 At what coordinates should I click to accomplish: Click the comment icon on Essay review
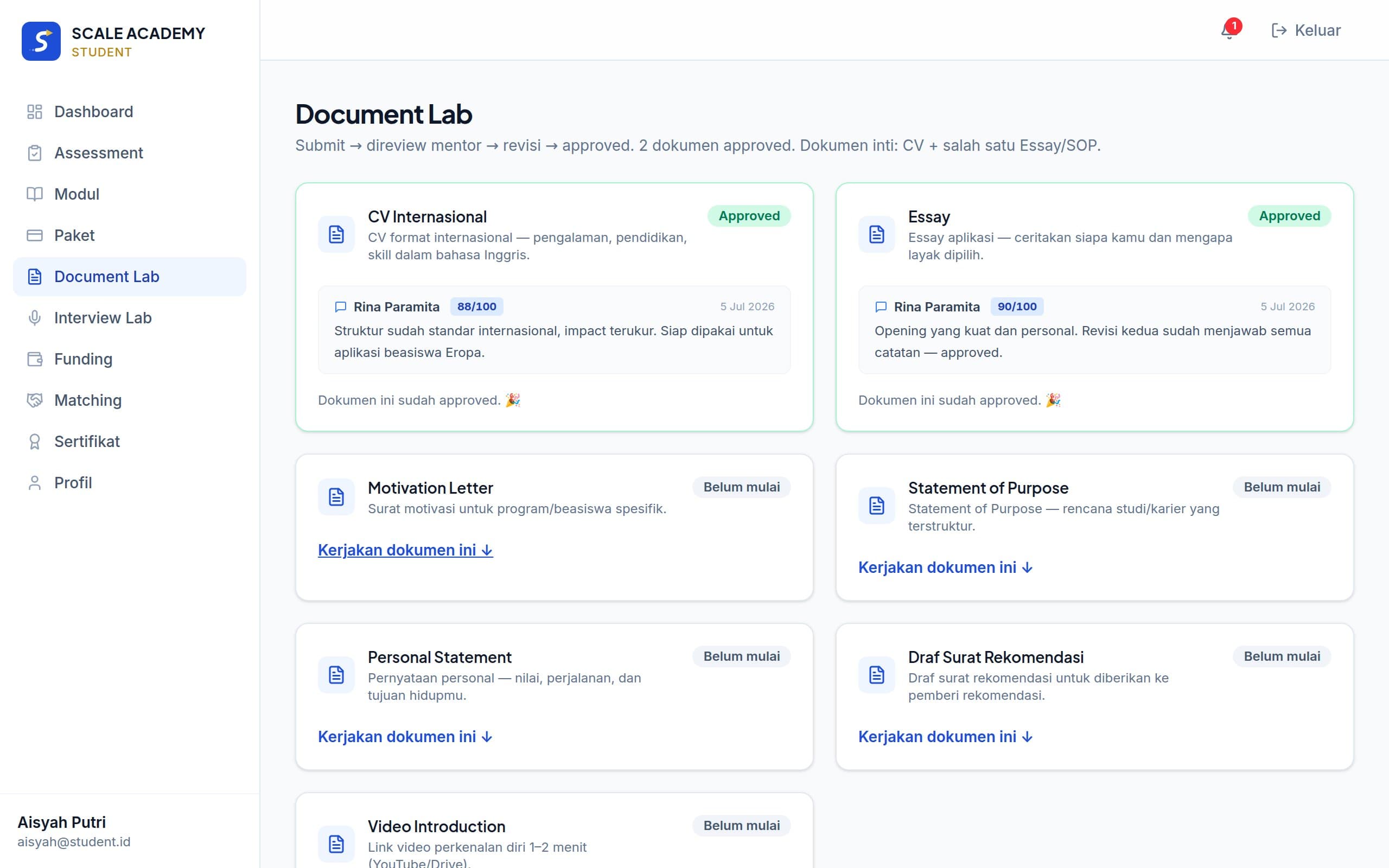click(x=881, y=307)
